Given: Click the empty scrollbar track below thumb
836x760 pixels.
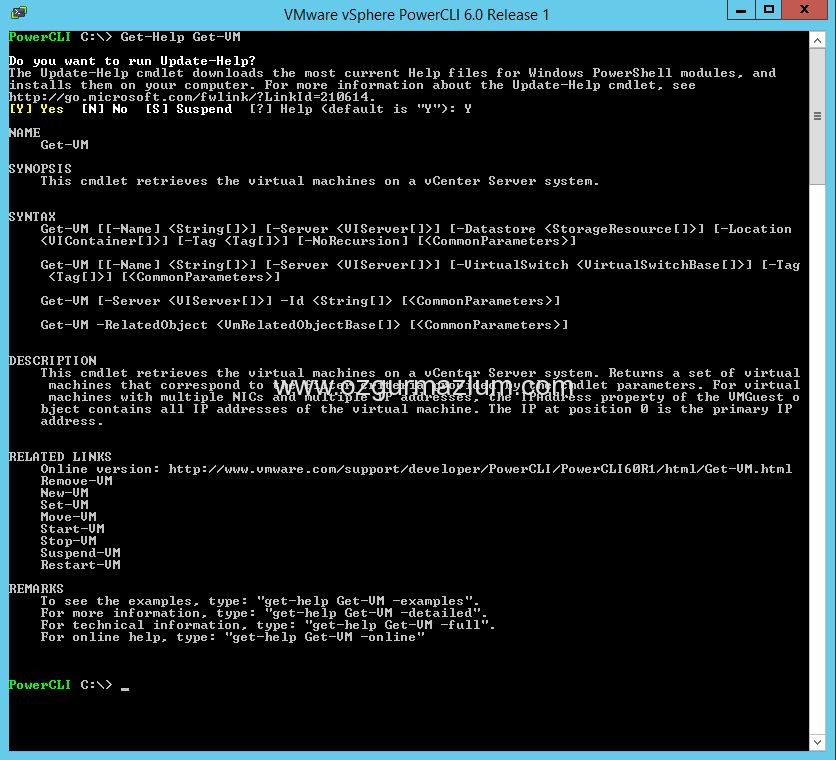Looking at the screenshot, I should (817, 459).
